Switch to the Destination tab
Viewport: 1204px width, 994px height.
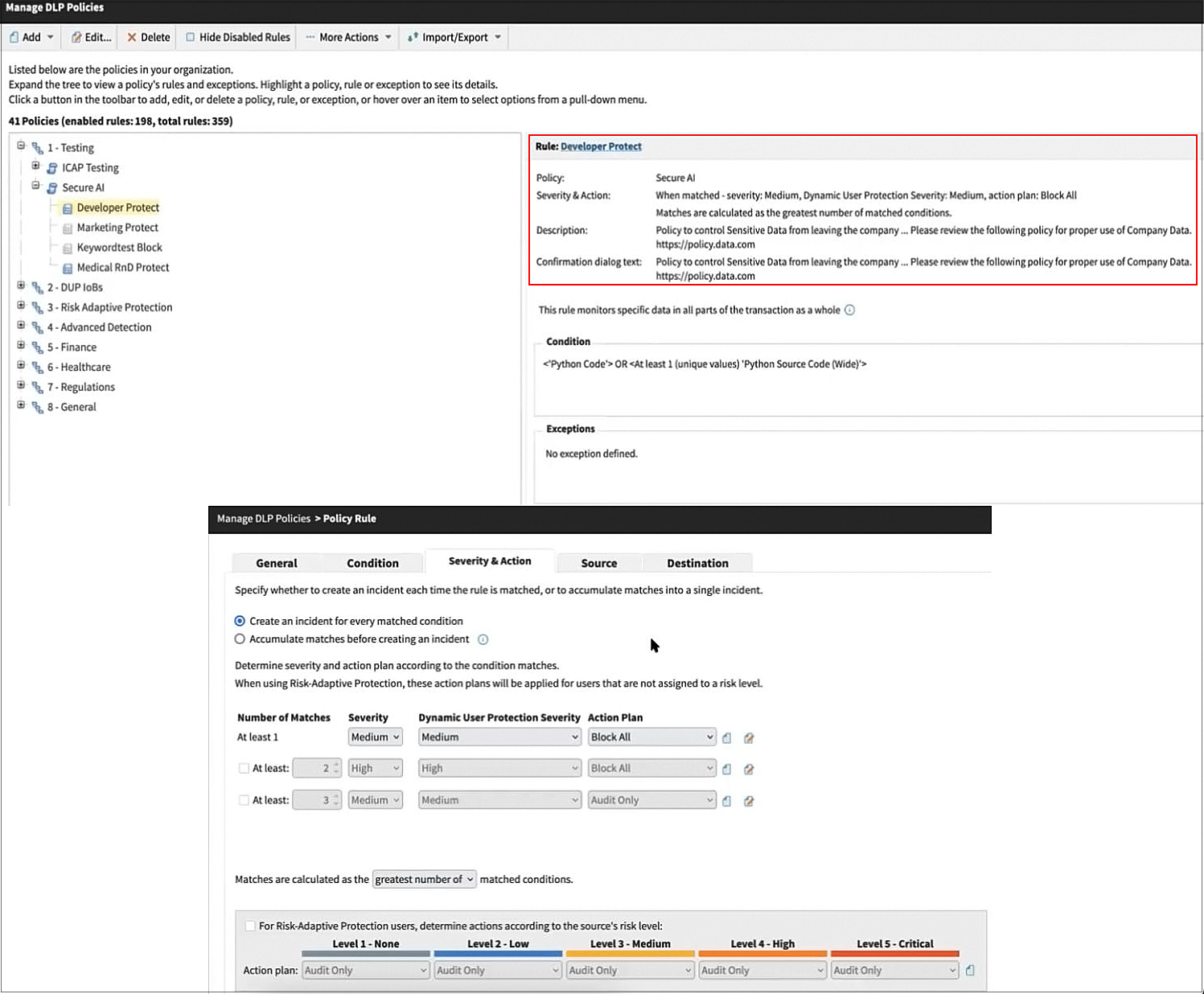pos(697,563)
